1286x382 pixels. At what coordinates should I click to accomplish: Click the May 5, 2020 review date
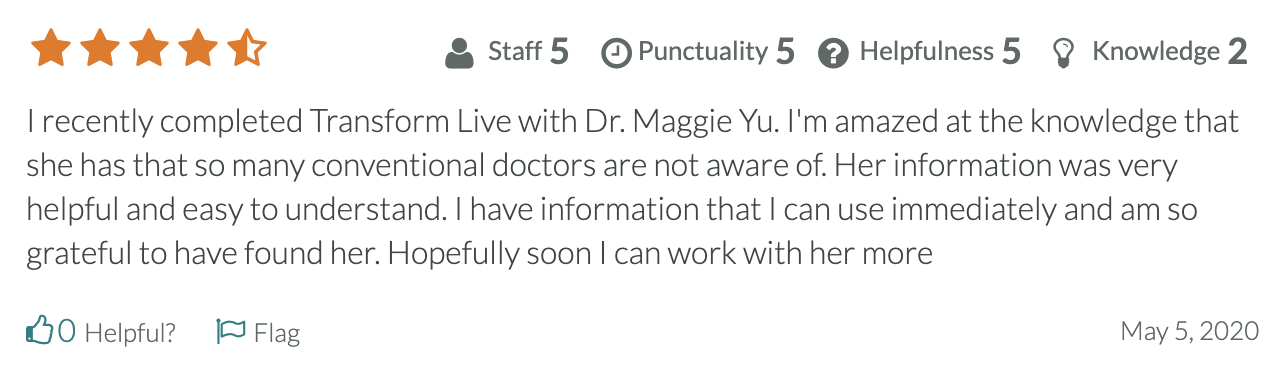tap(1190, 331)
